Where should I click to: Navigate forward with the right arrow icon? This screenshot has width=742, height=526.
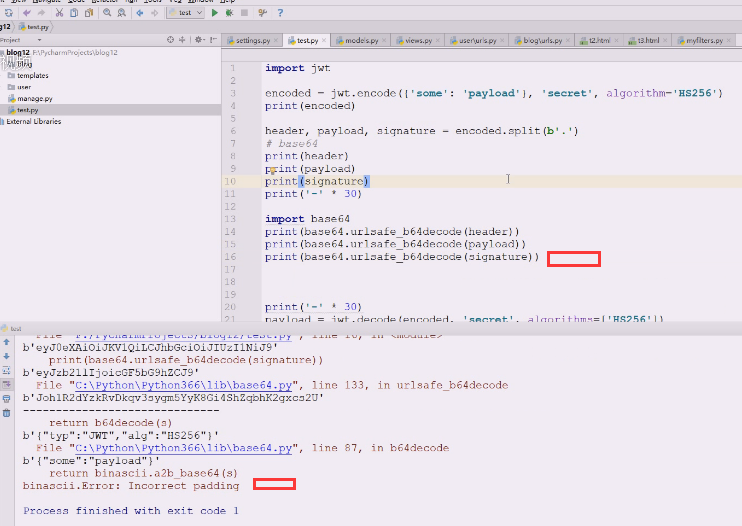[x=154, y=13]
